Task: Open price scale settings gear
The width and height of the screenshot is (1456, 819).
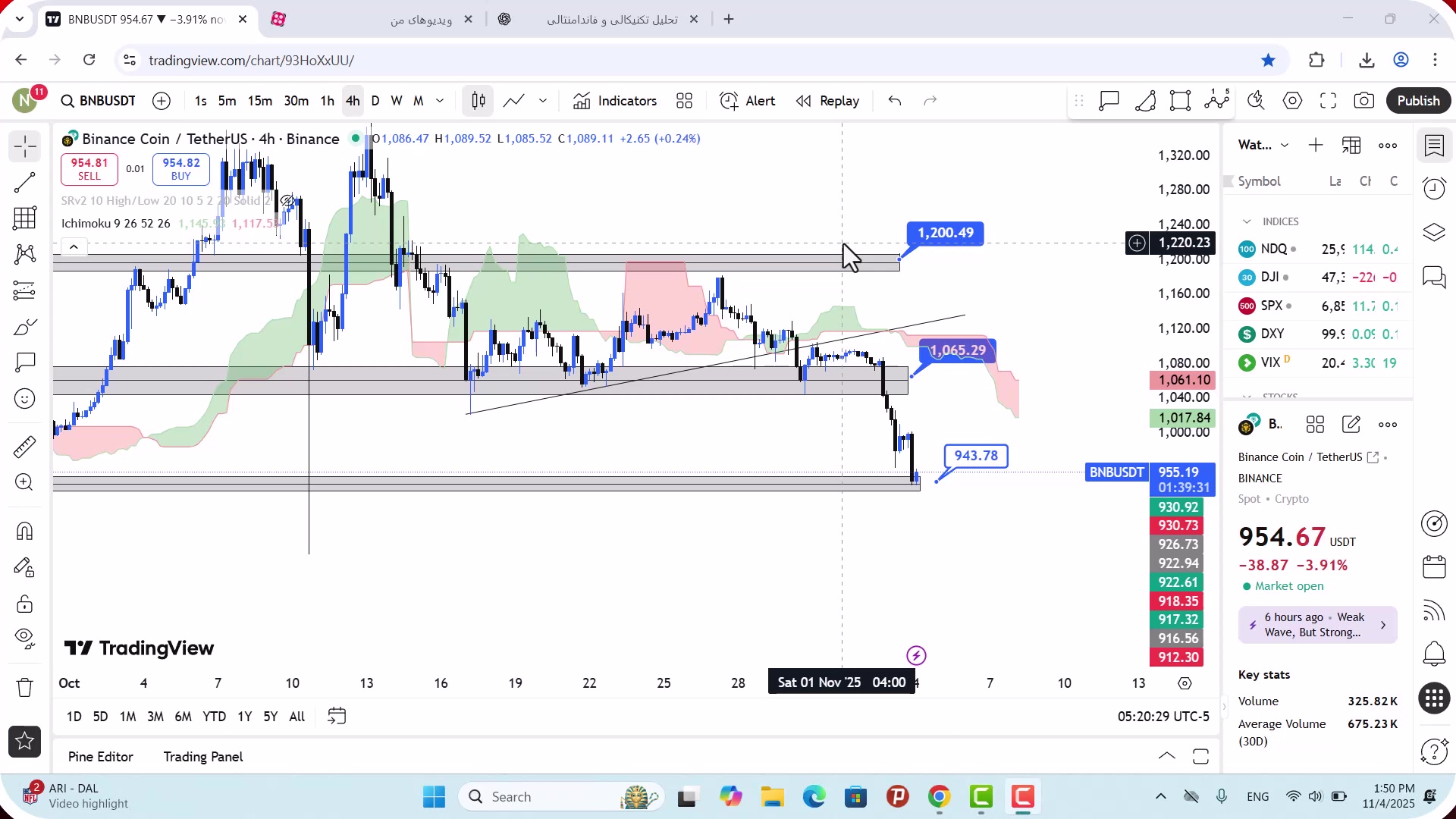Action: [1185, 683]
